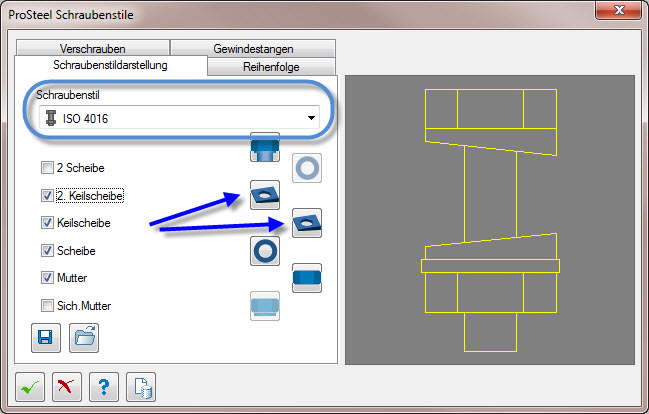The height and width of the screenshot is (414, 649).
Task: Switch to the Verschrauben tab
Action: (93, 48)
